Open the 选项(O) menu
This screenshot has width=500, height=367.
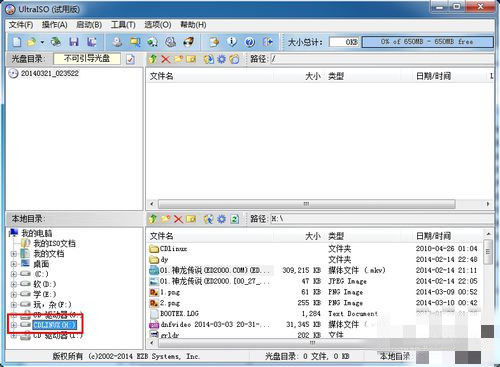[x=158, y=25]
